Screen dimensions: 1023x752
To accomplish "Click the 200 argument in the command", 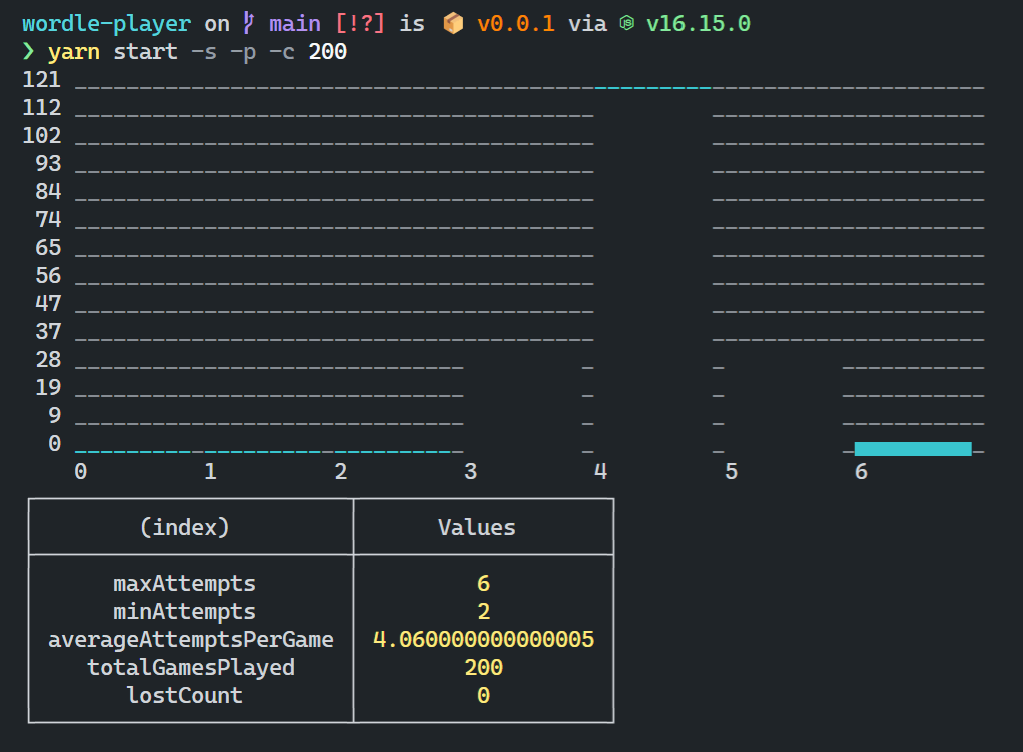I will pyautogui.click(x=328, y=52).
